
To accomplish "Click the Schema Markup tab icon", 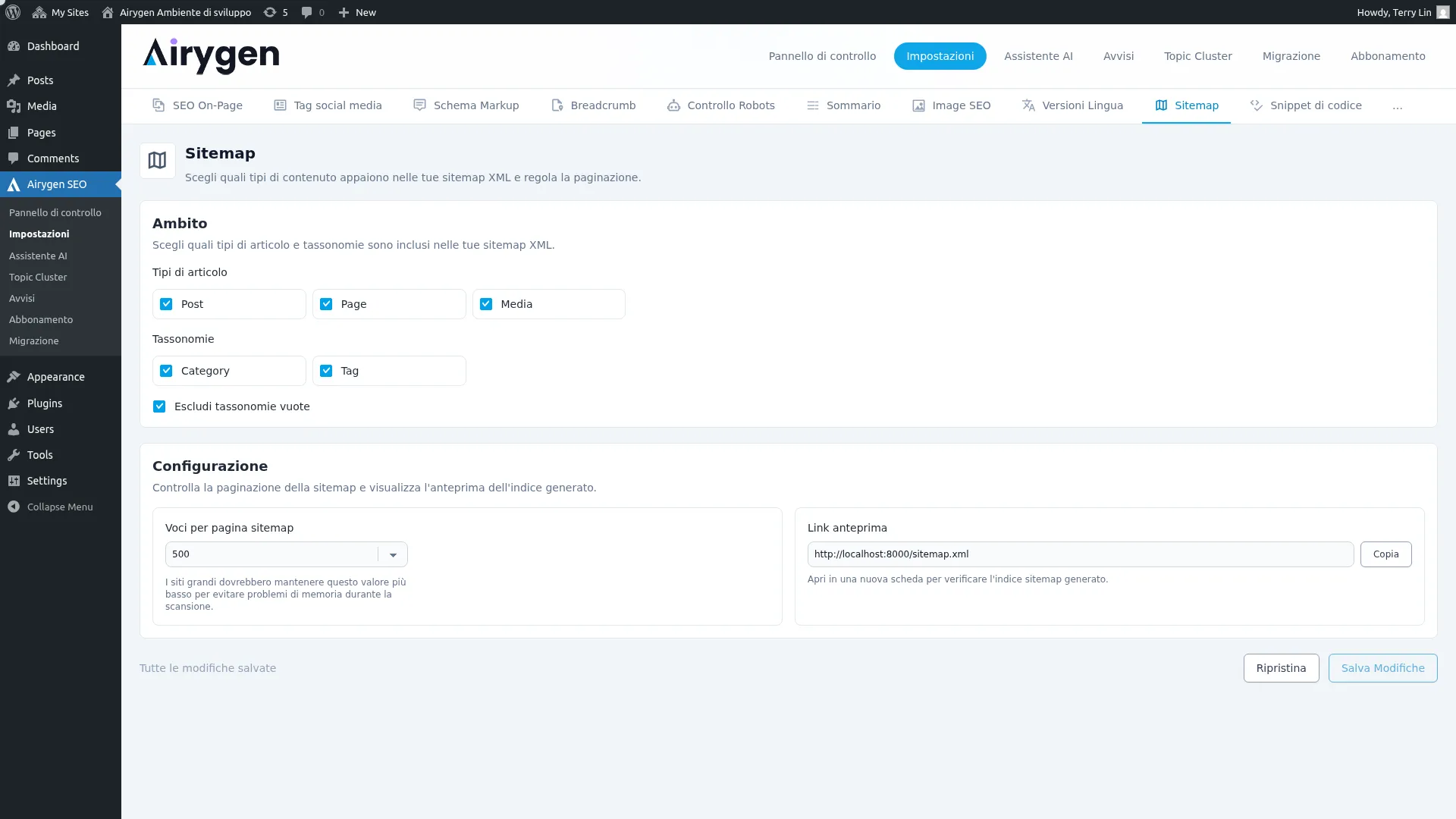I will (419, 105).
